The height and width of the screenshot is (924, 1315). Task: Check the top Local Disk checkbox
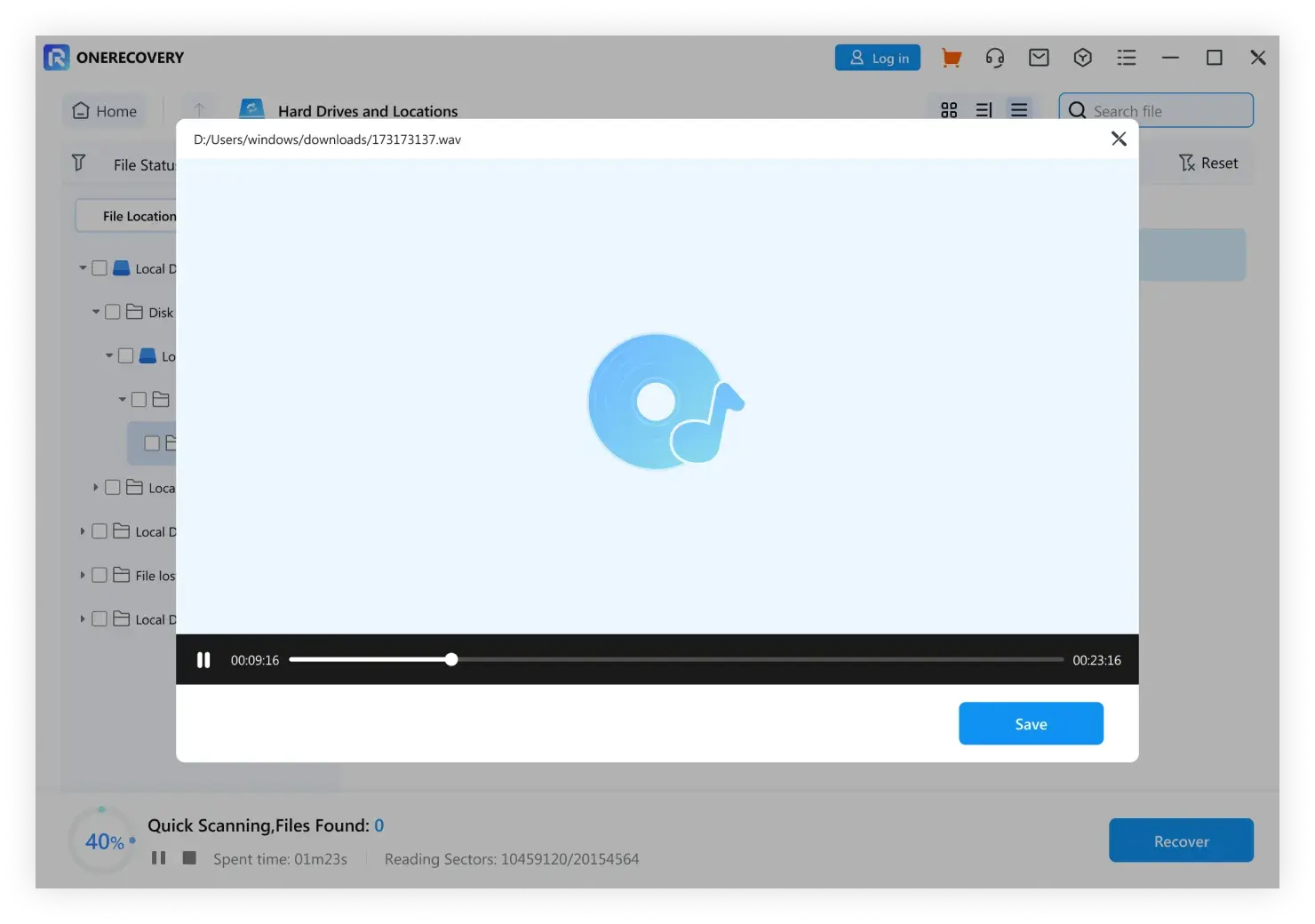coord(100,268)
